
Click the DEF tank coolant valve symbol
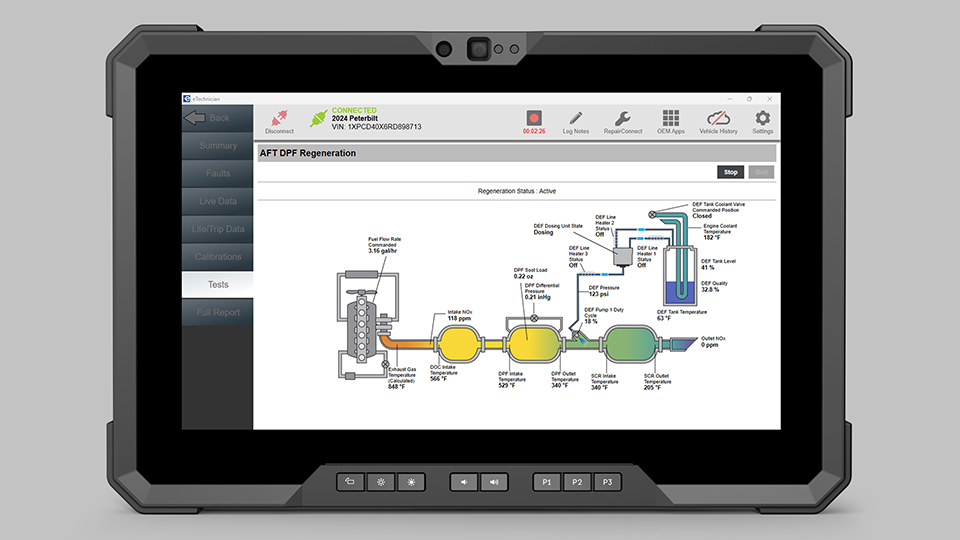653,214
